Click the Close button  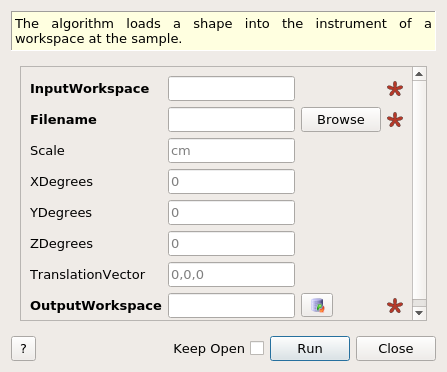[x=396, y=348]
